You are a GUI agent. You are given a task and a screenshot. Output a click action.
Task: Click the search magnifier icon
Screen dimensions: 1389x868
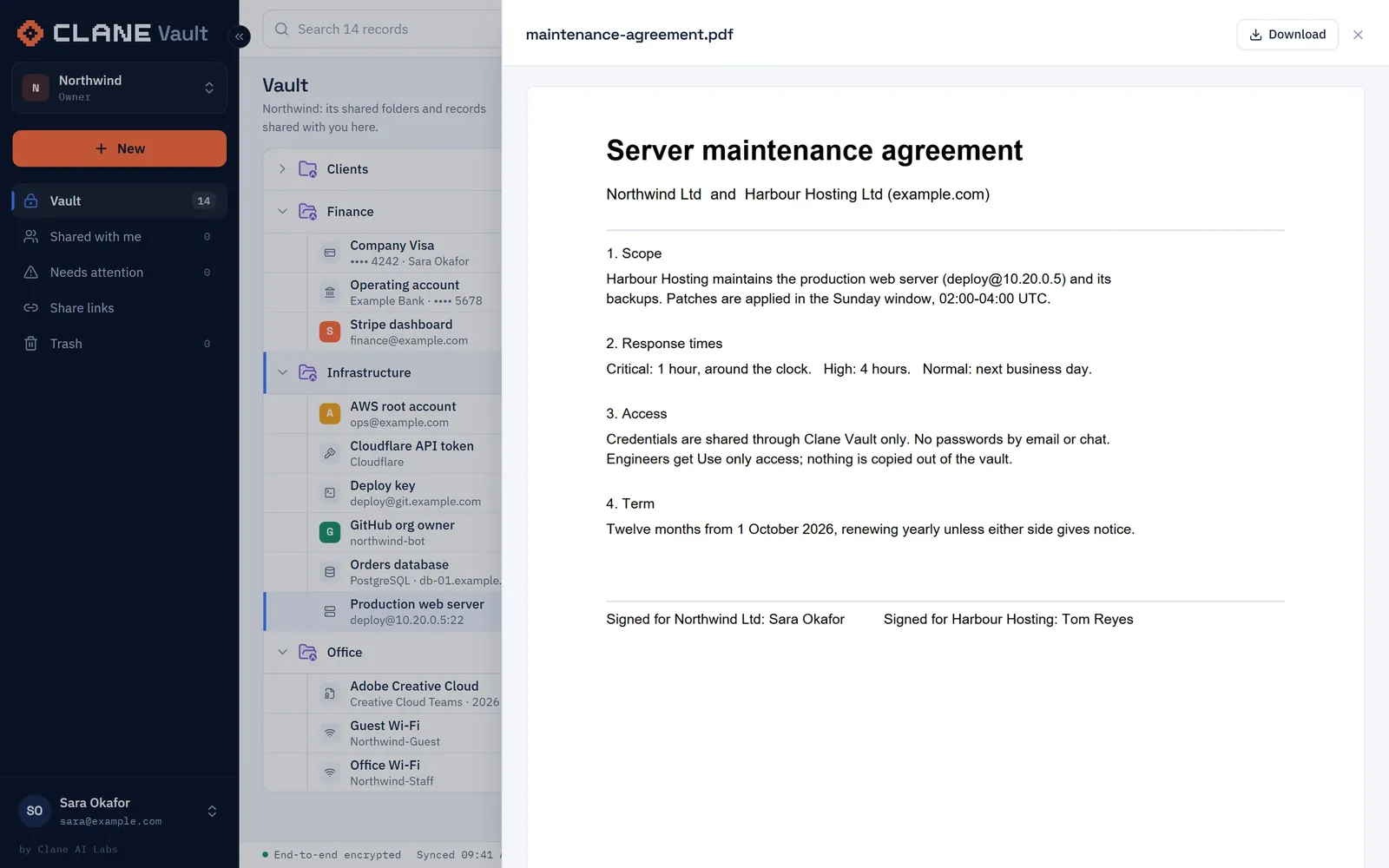coord(281,29)
